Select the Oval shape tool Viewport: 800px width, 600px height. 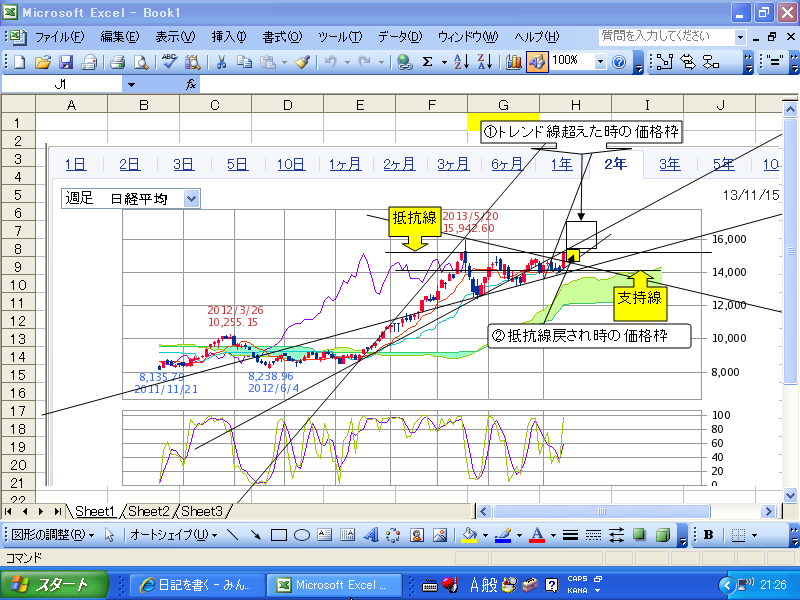[x=302, y=535]
